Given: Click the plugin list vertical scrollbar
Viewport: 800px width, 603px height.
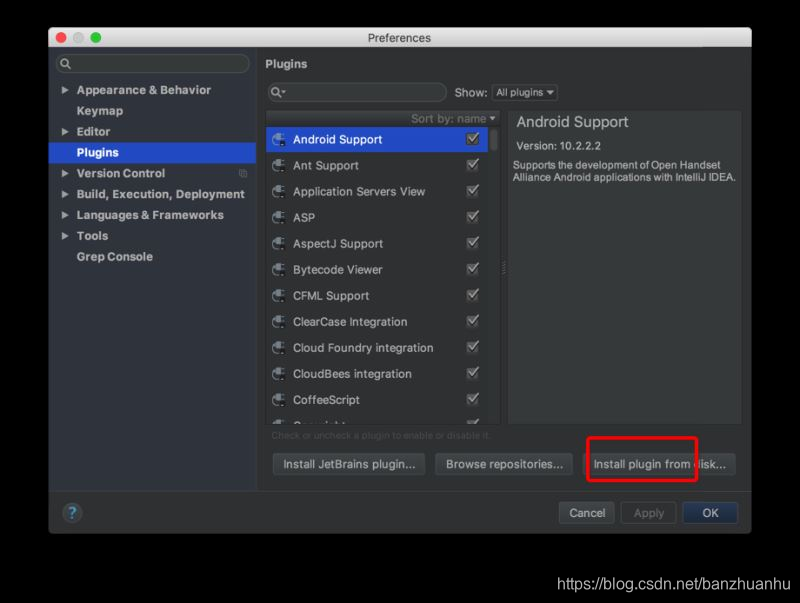Looking at the screenshot, I should click(x=493, y=139).
